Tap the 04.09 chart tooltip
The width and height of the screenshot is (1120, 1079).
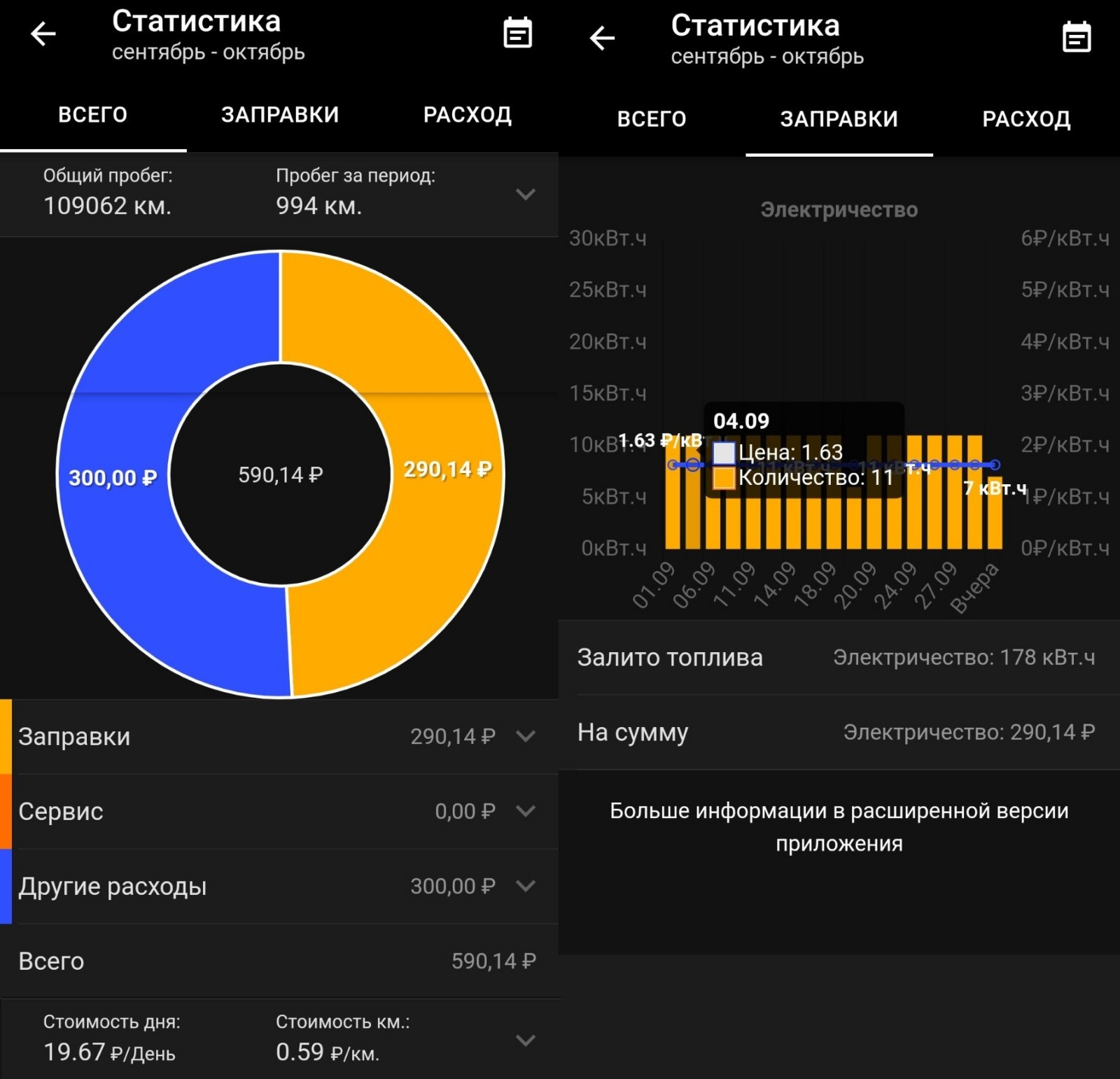[x=804, y=450]
